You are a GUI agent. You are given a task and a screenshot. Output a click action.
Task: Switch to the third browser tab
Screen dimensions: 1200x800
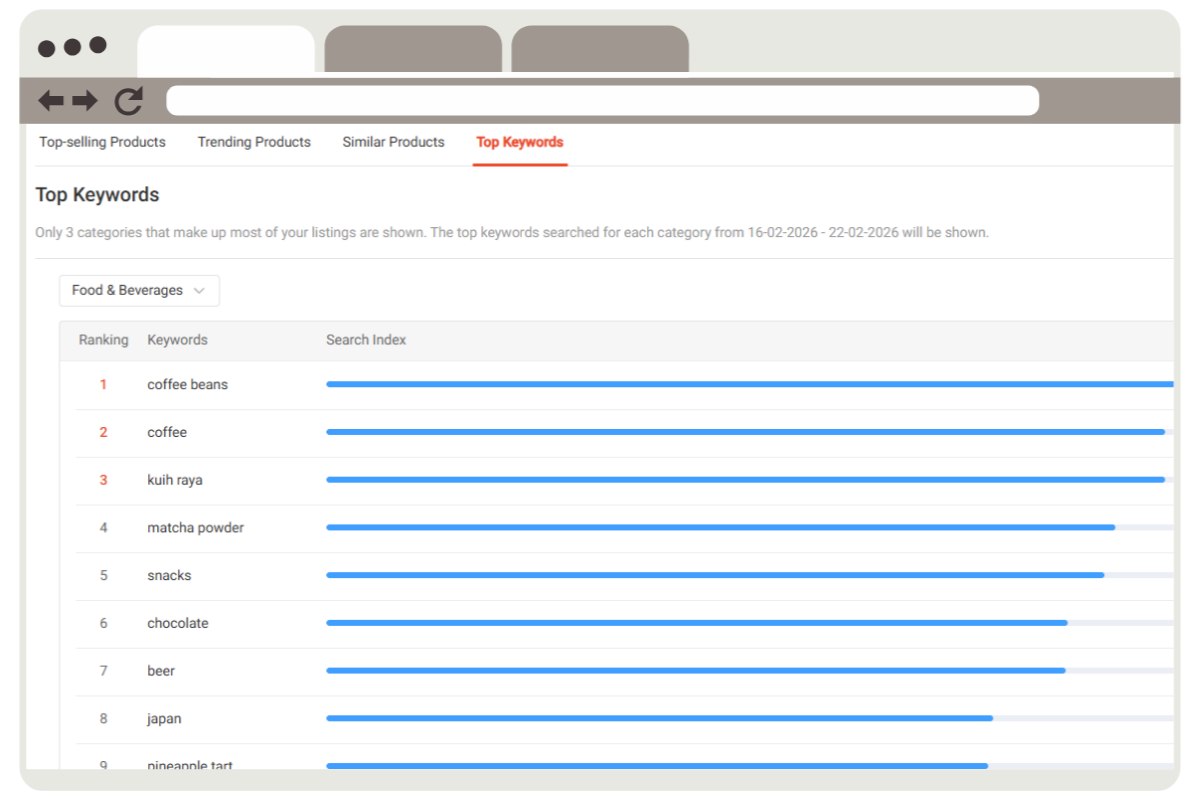(x=600, y=49)
